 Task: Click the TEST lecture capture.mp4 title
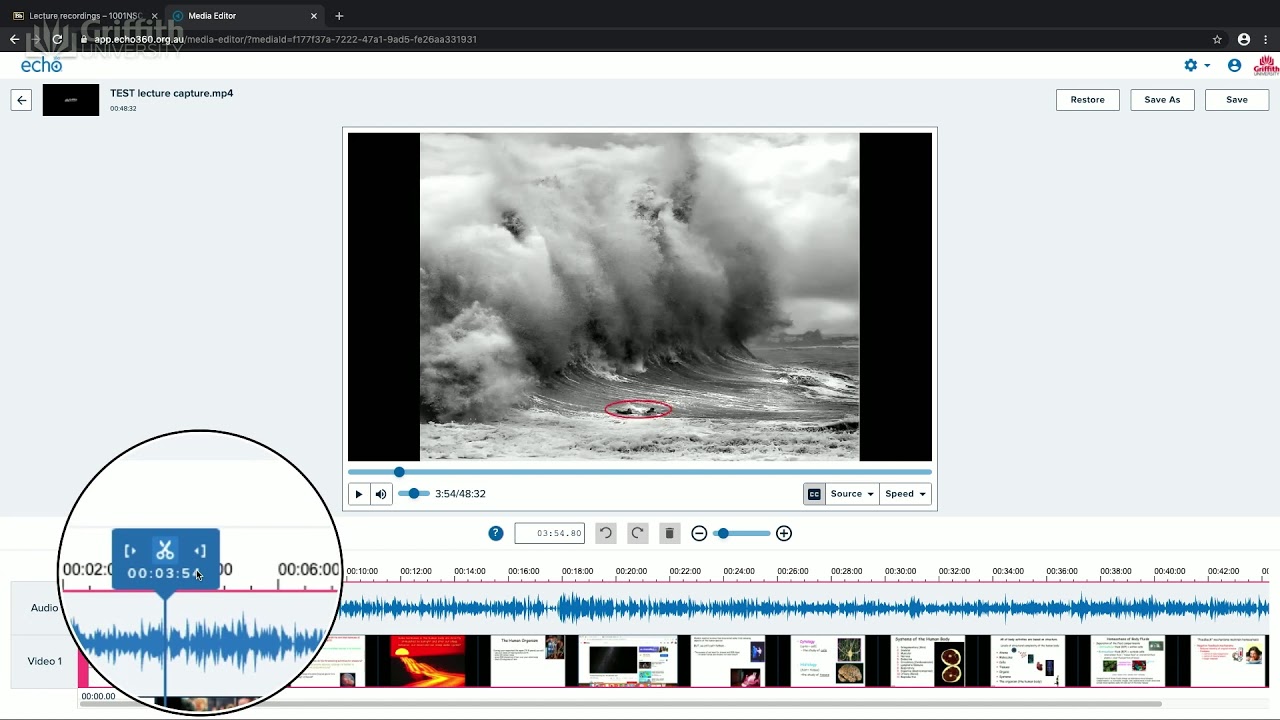coord(171,93)
